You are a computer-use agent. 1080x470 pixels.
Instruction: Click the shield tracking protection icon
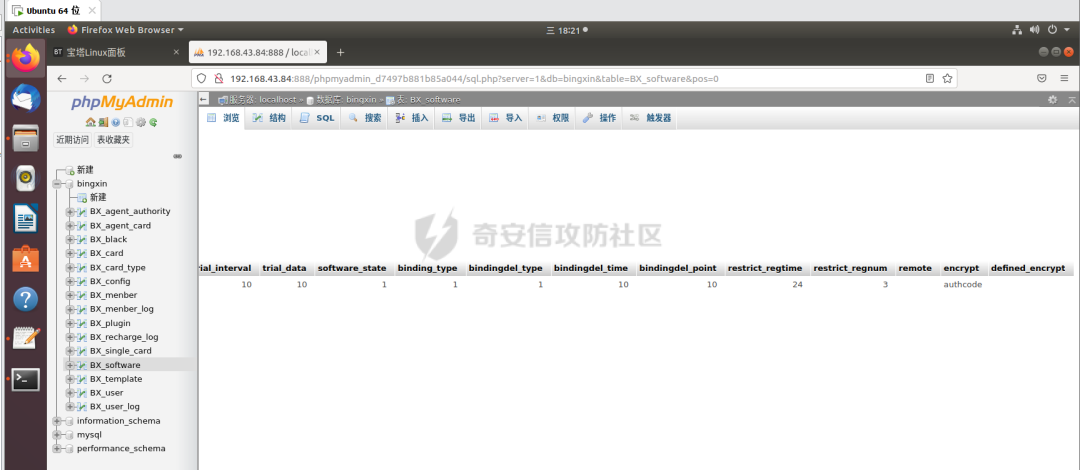click(201, 79)
